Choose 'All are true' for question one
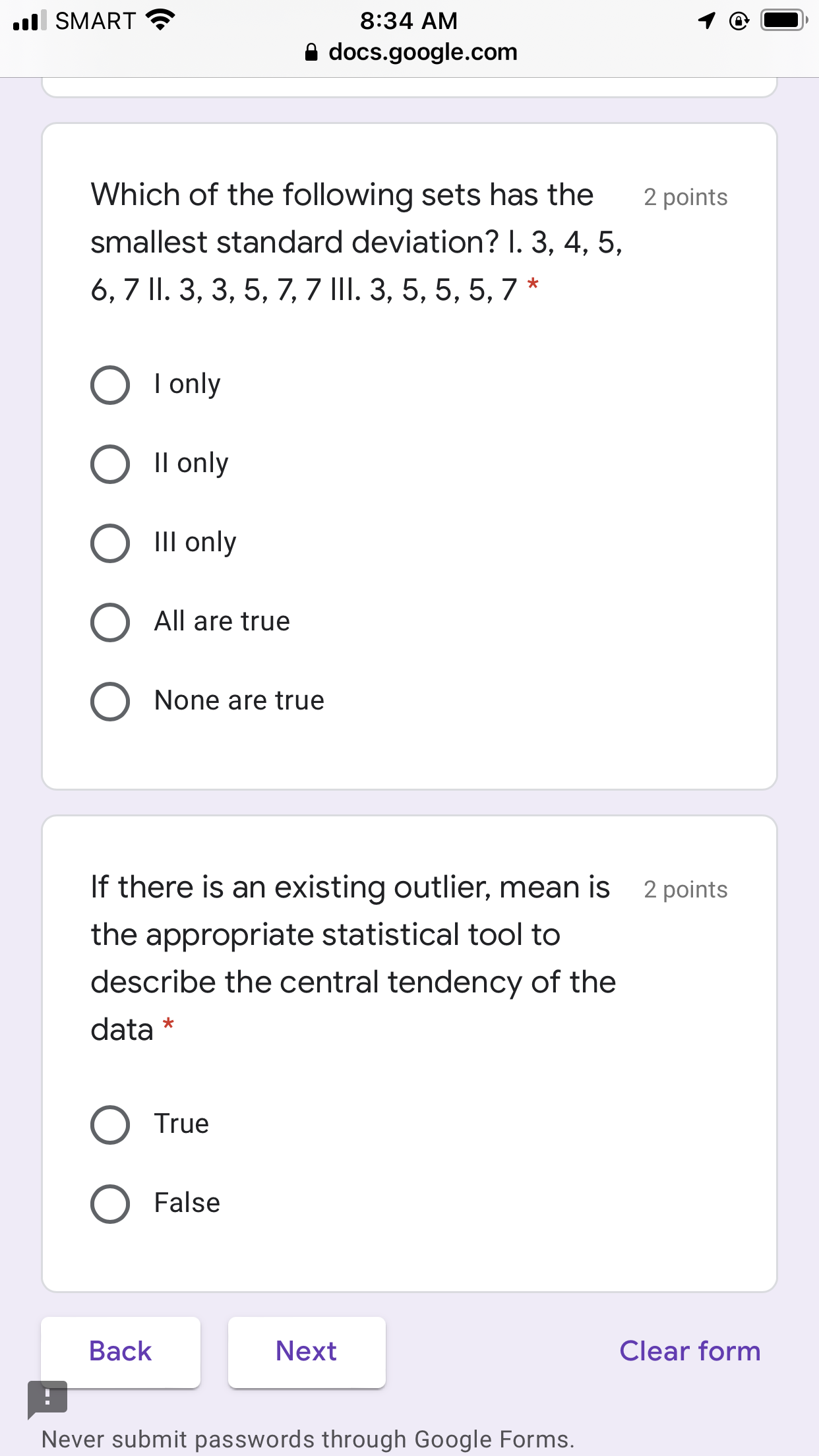The width and height of the screenshot is (819, 1456). [x=110, y=622]
